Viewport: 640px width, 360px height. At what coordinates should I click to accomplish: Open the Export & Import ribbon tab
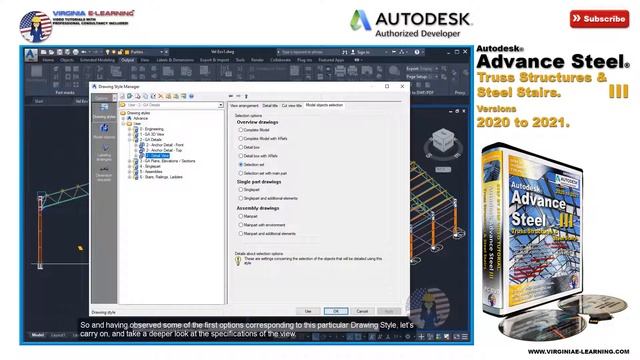(215, 60)
